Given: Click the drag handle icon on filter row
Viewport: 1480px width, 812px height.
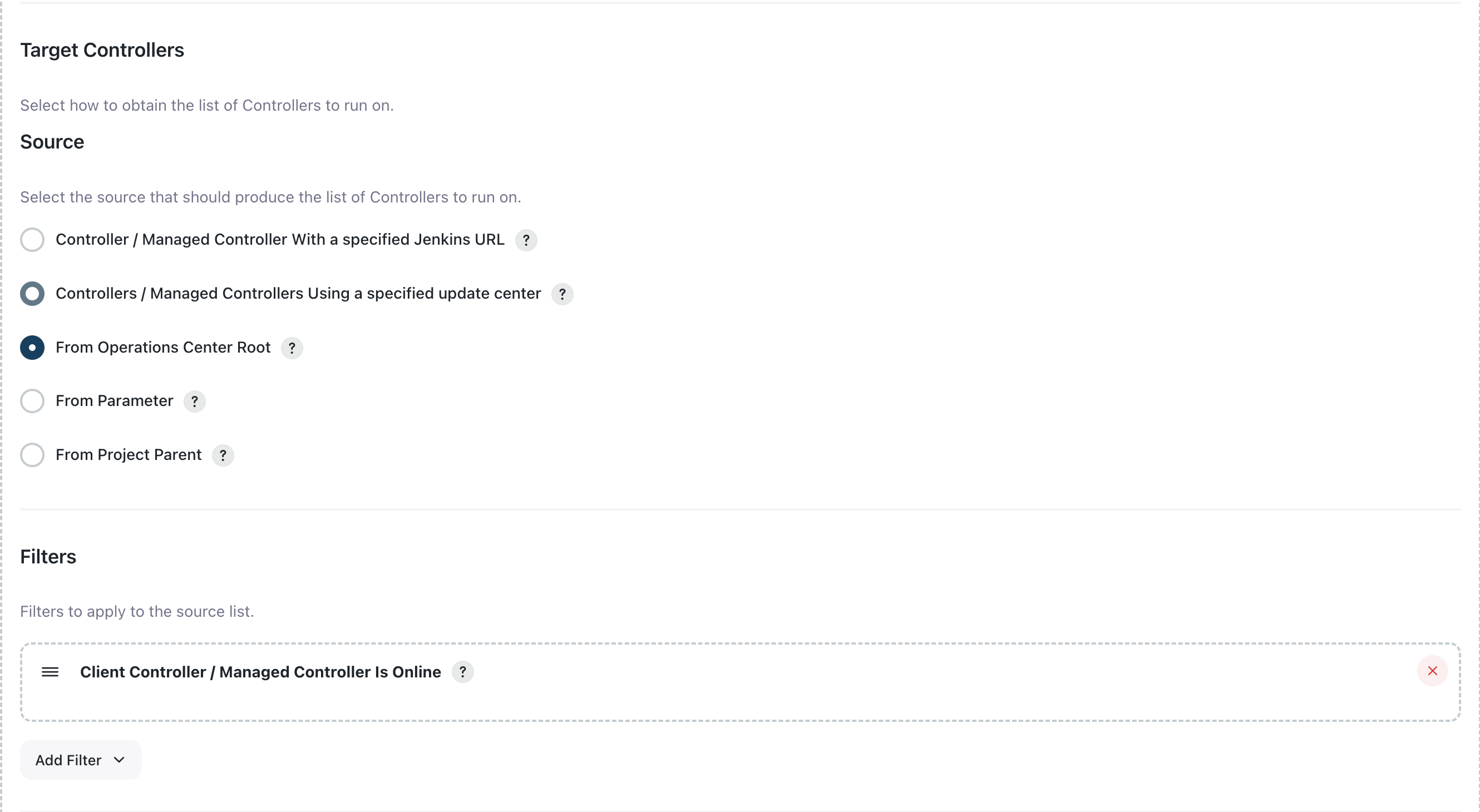Looking at the screenshot, I should [50, 671].
